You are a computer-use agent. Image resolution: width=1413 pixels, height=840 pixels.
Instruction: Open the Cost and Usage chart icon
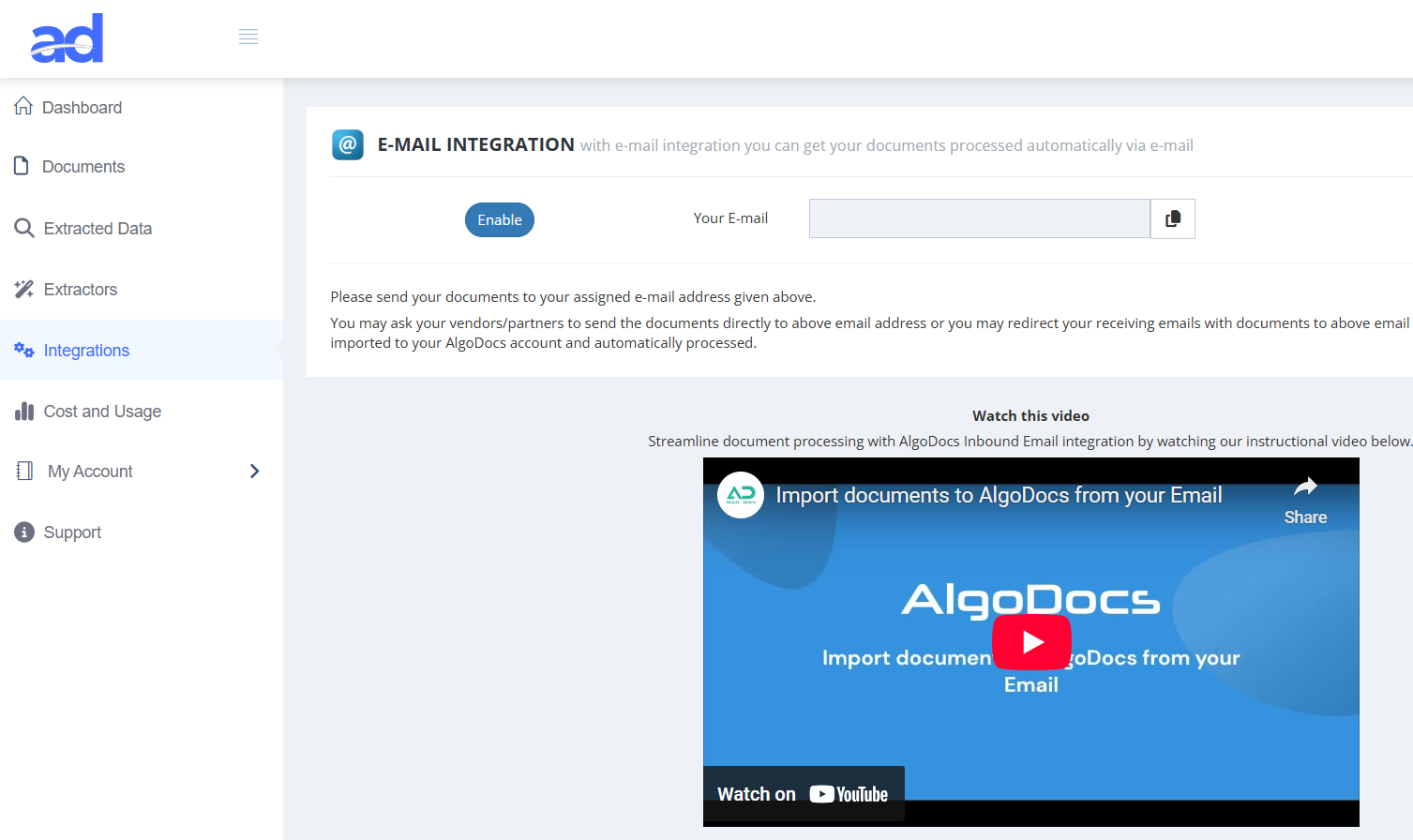(23, 411)
